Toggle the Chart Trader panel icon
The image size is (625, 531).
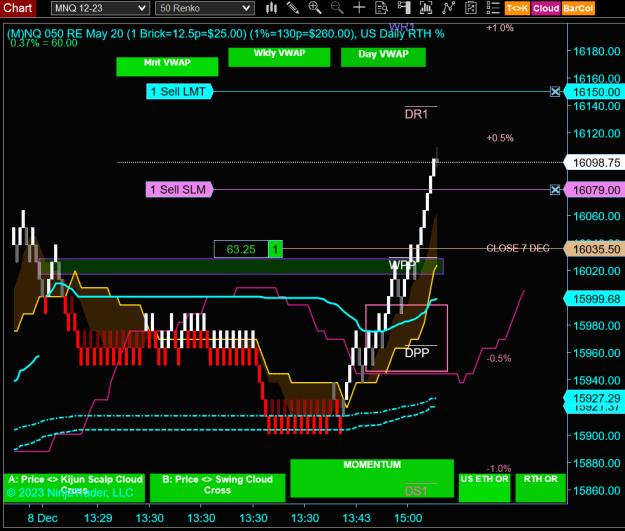point(404,8)
